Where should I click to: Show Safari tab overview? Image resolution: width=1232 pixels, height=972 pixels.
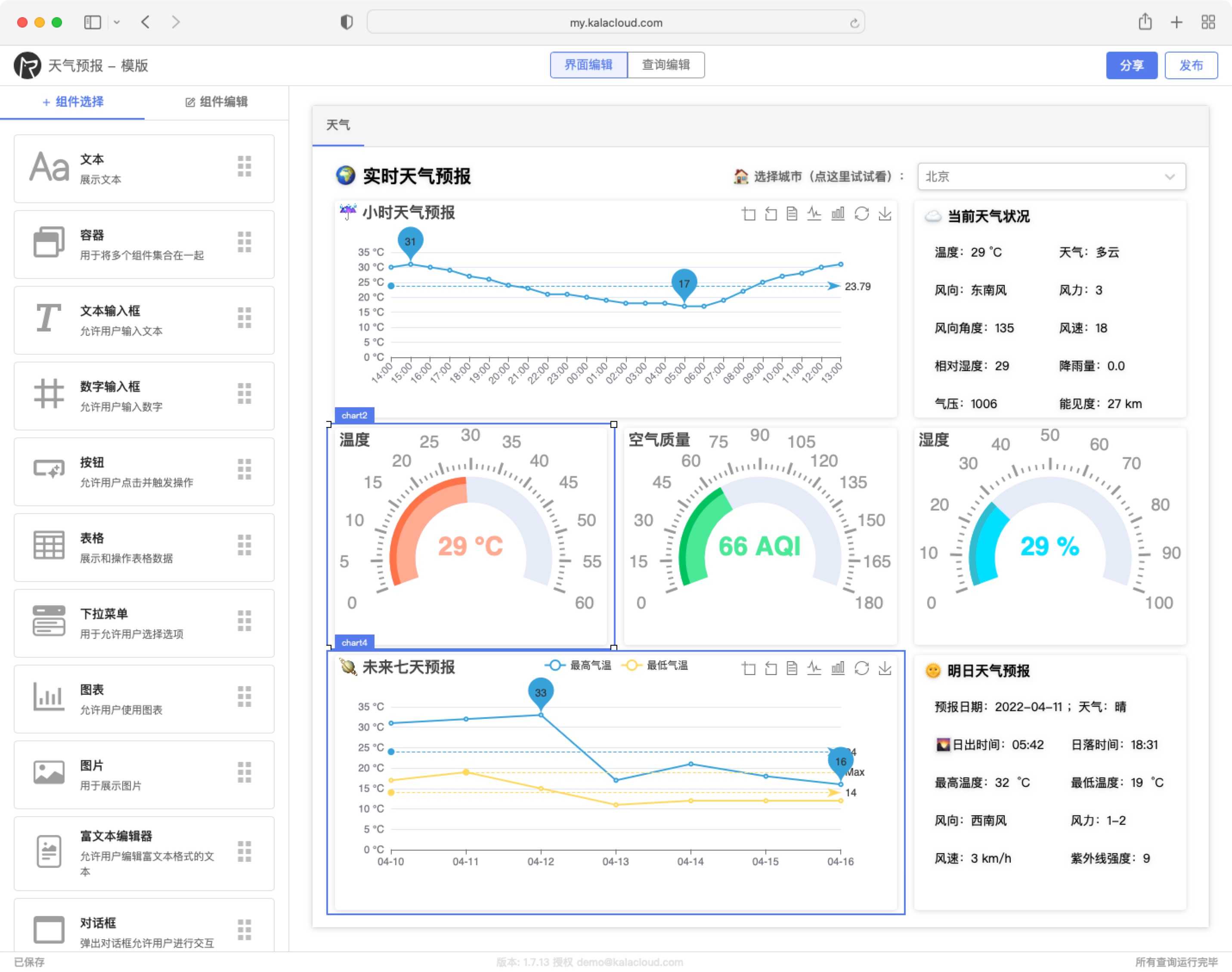[1208, 22]
